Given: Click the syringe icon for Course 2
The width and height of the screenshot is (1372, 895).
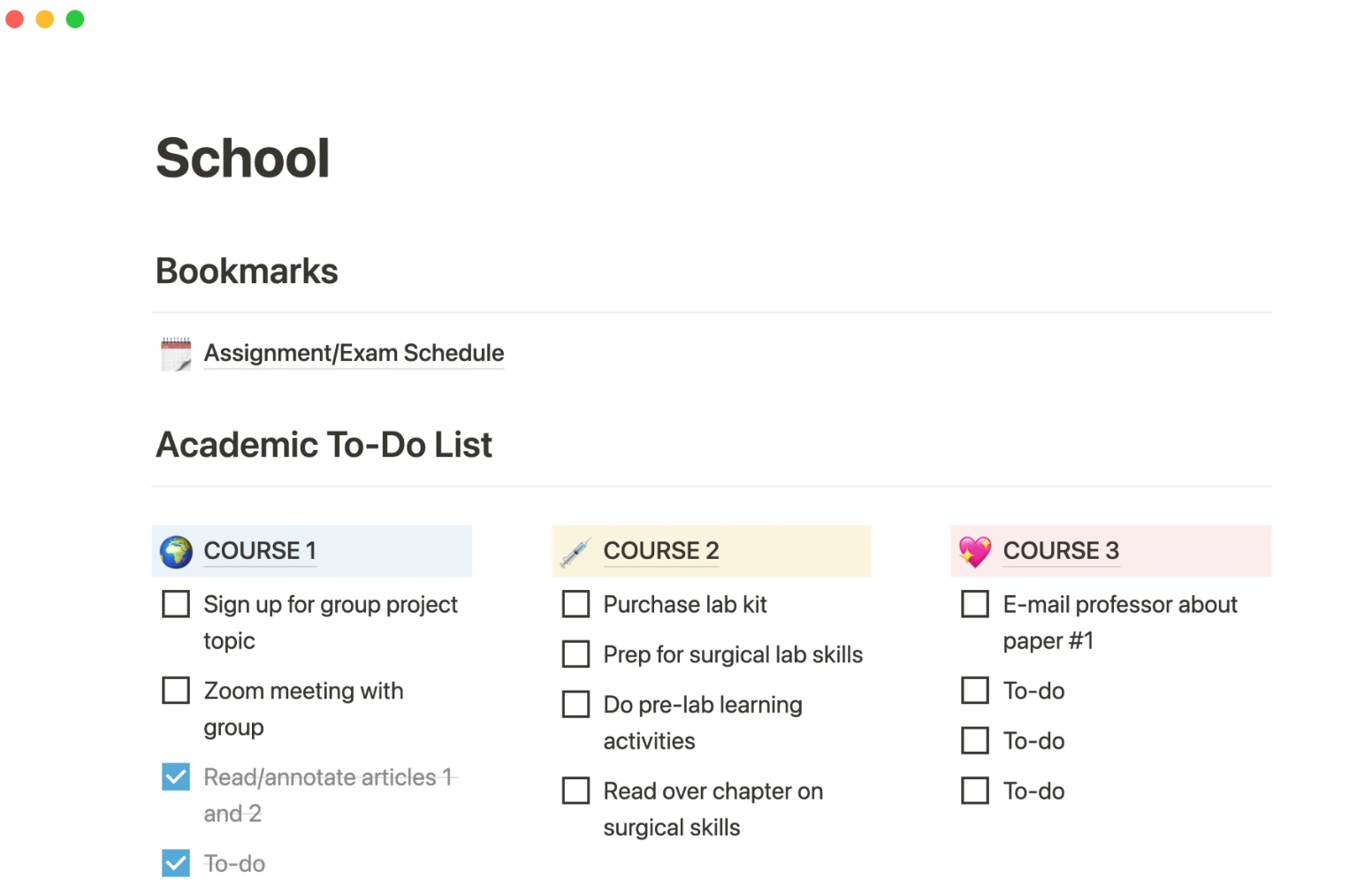Looking at the screenshot, I should [575, 552].
